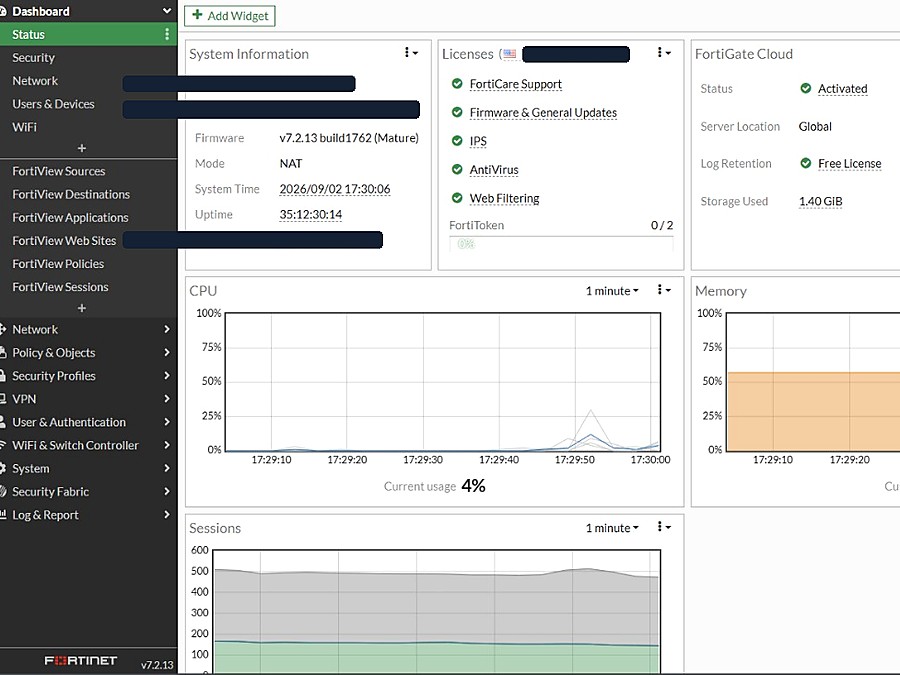
Task: Click the Log & Report chart icon
Action: pos(3,514)
